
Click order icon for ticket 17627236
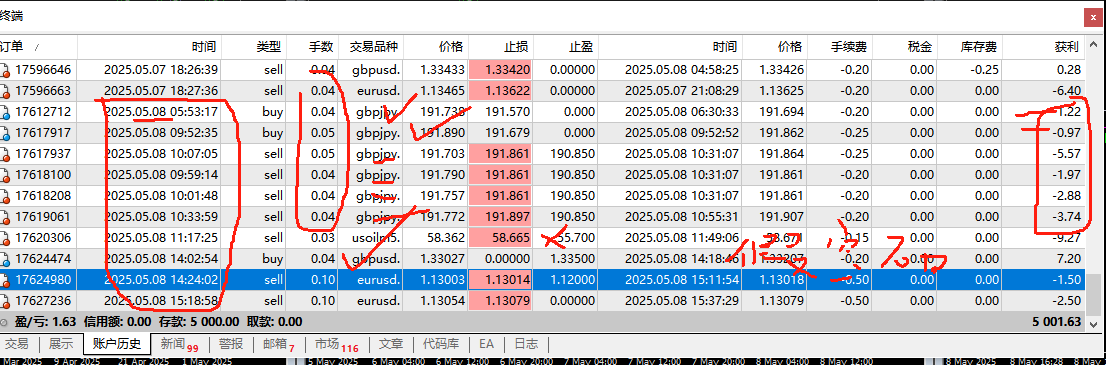[x=5, y=301]
